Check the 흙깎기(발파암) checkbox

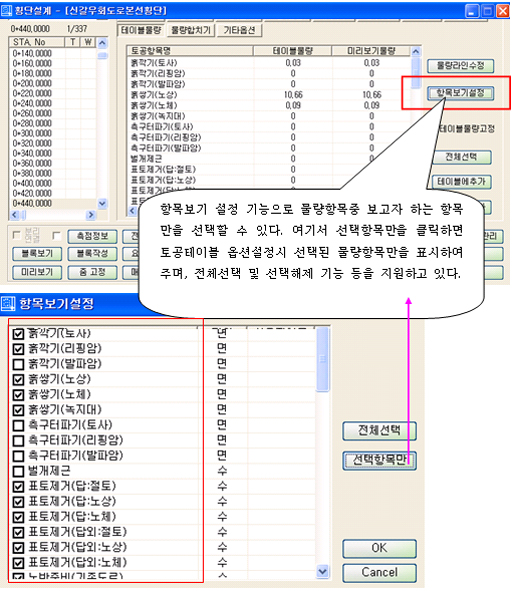[18, 364]
